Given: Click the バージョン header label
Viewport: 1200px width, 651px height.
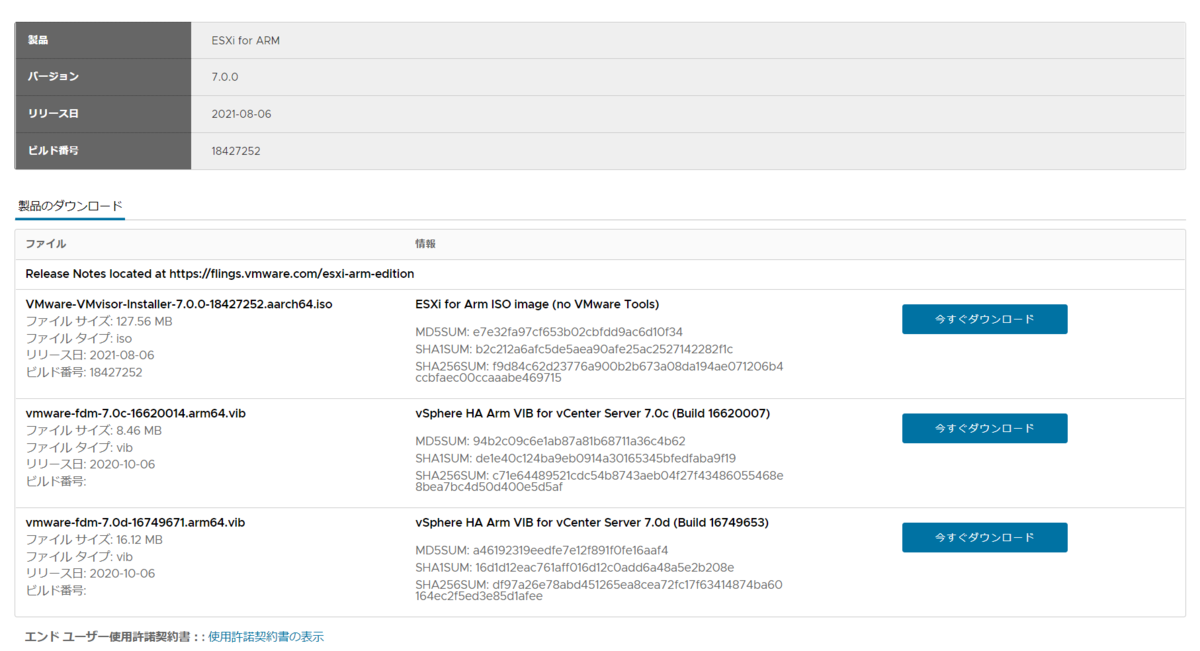Looking at the screenshot, I should 53,77.
